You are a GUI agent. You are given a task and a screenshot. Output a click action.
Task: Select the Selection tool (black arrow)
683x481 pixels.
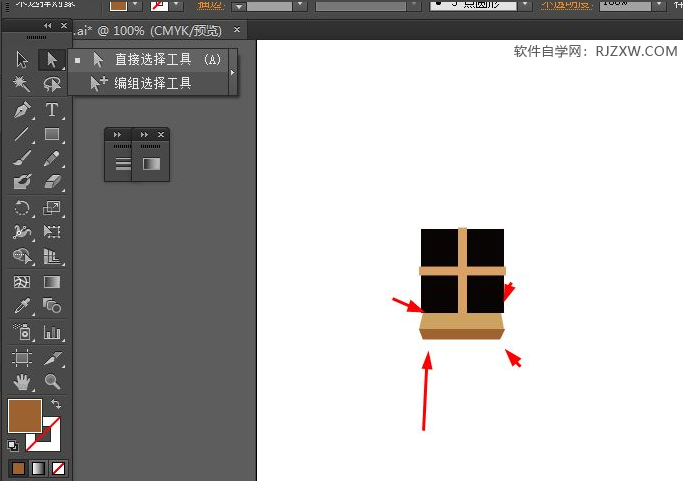click(22, 60)
